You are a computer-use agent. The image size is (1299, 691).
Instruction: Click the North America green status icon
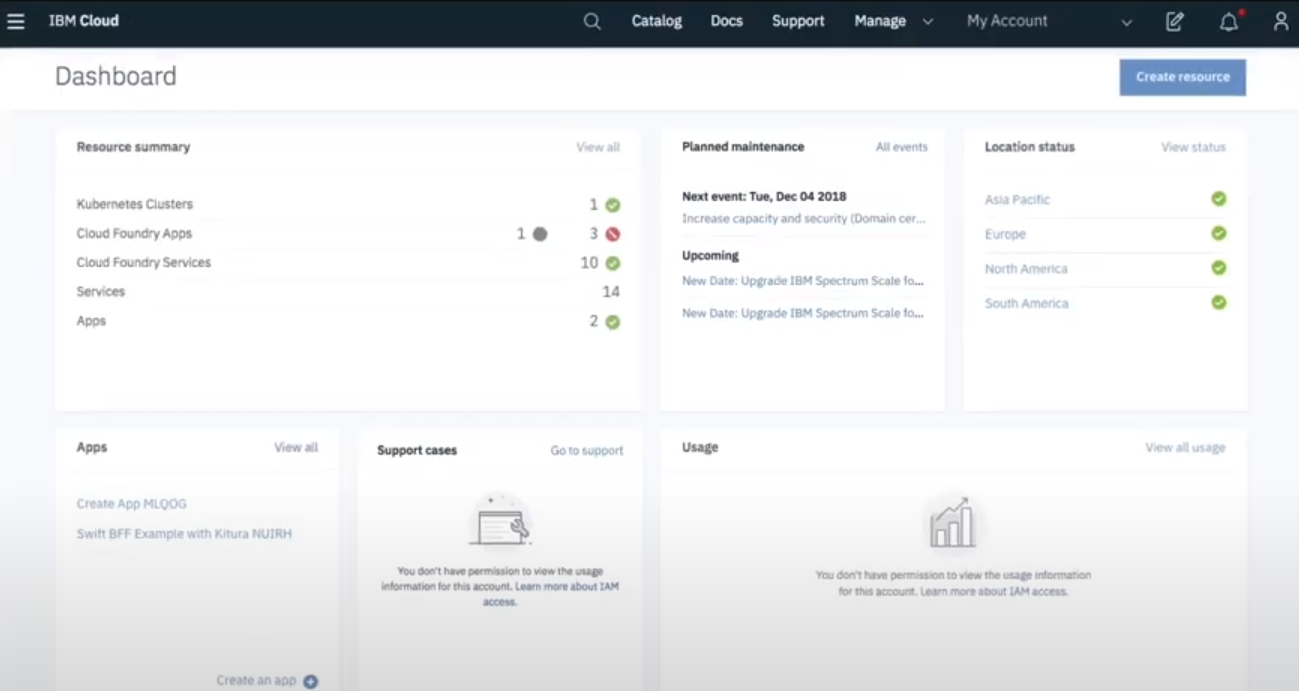1219,268
